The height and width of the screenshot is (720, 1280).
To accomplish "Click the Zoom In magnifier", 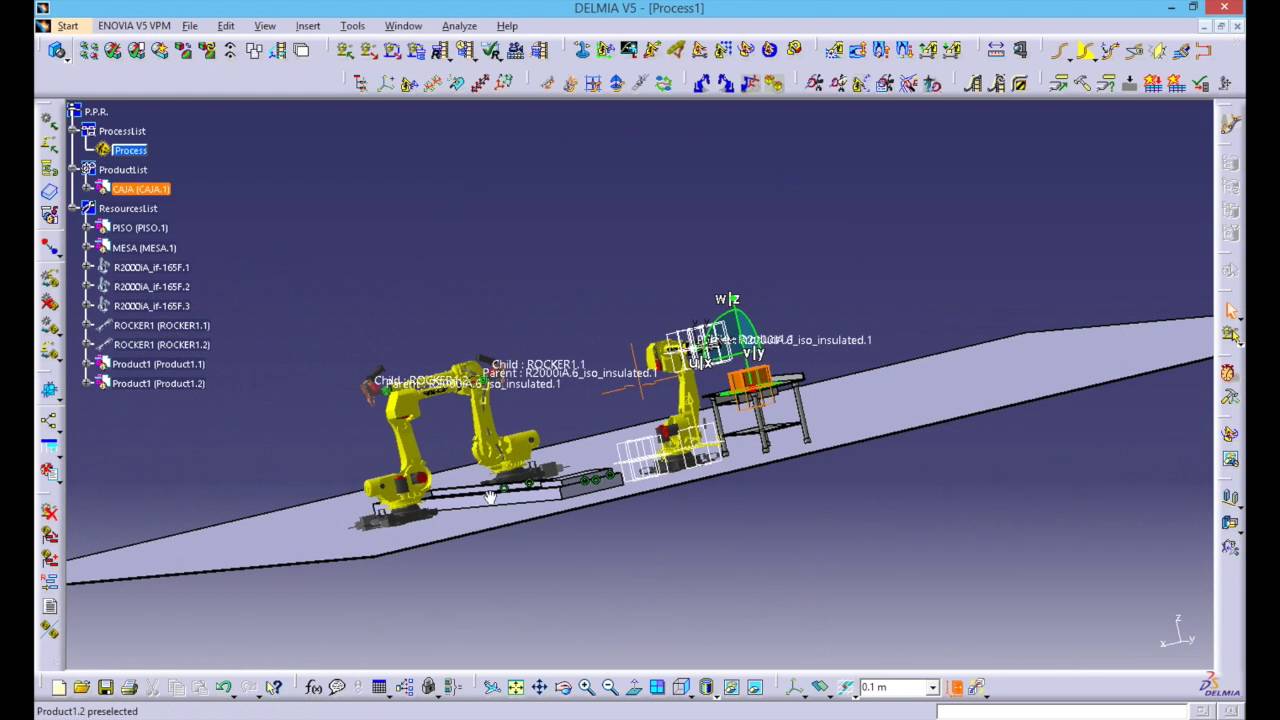I will (x=586, y=688).
